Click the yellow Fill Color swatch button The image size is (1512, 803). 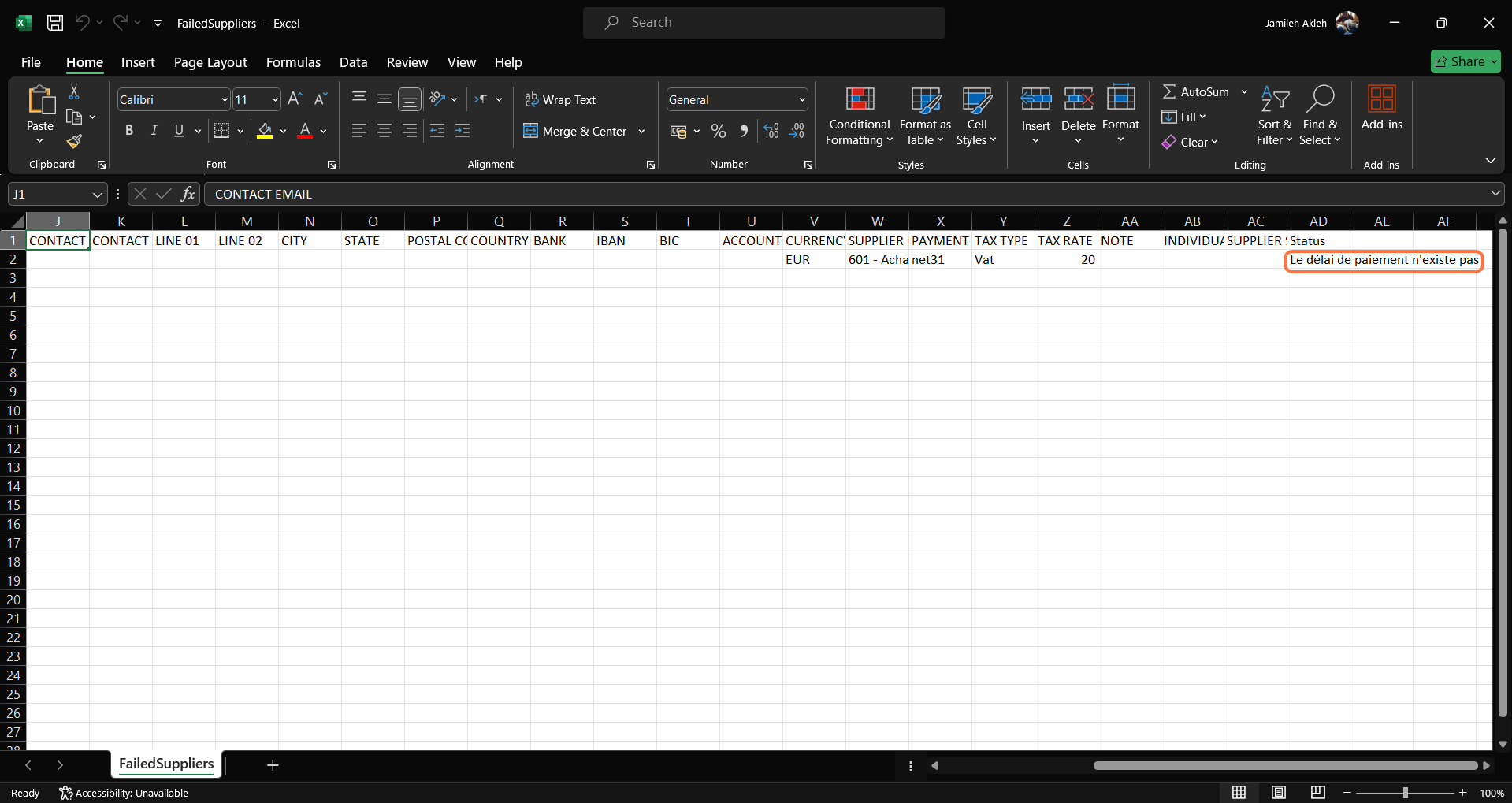click(265, 131)
